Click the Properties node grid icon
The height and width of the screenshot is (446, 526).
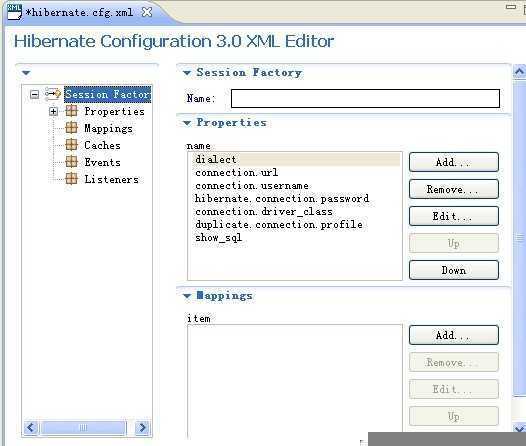[x=71, y=111]
